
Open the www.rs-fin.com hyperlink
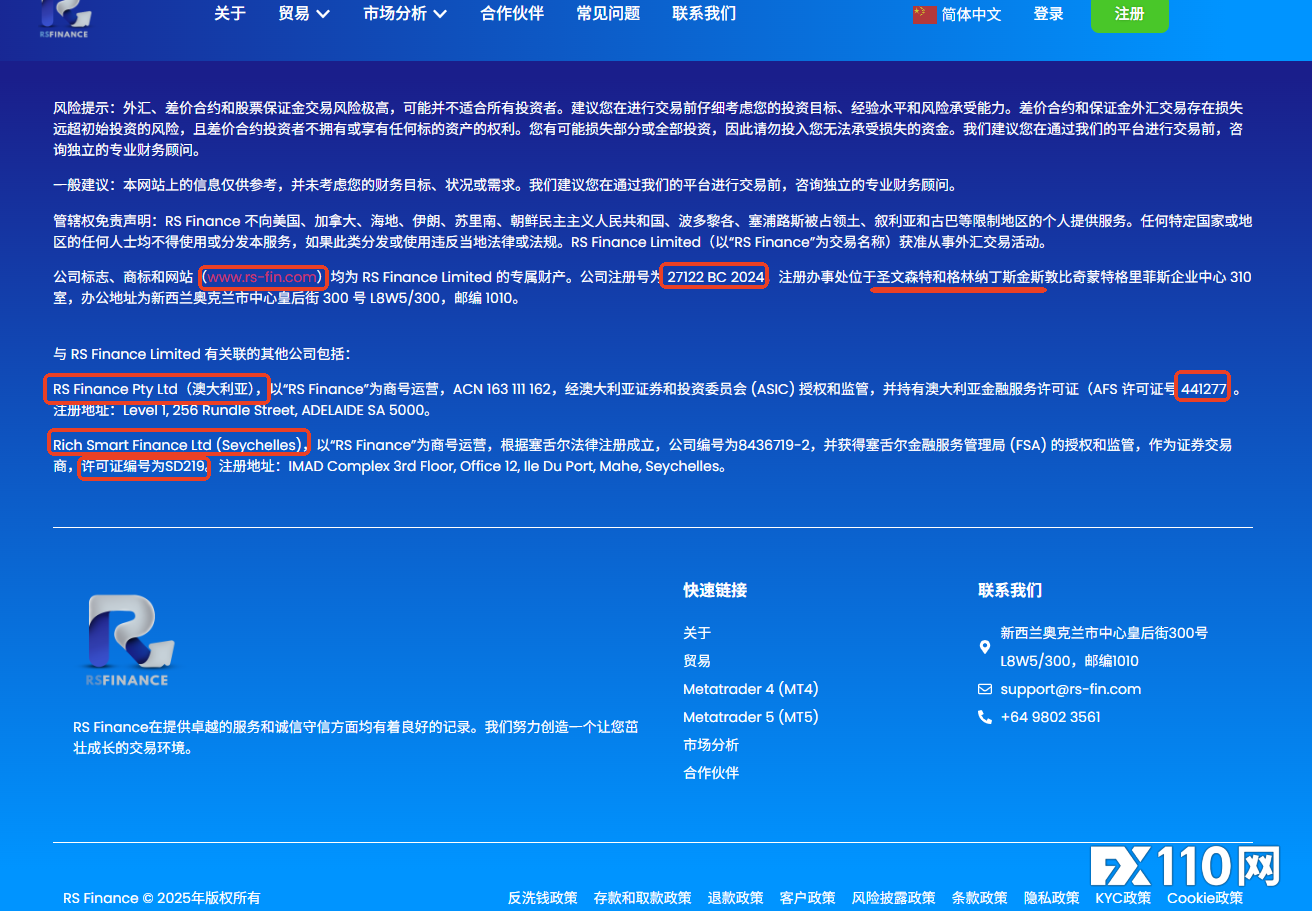point(261,277)
